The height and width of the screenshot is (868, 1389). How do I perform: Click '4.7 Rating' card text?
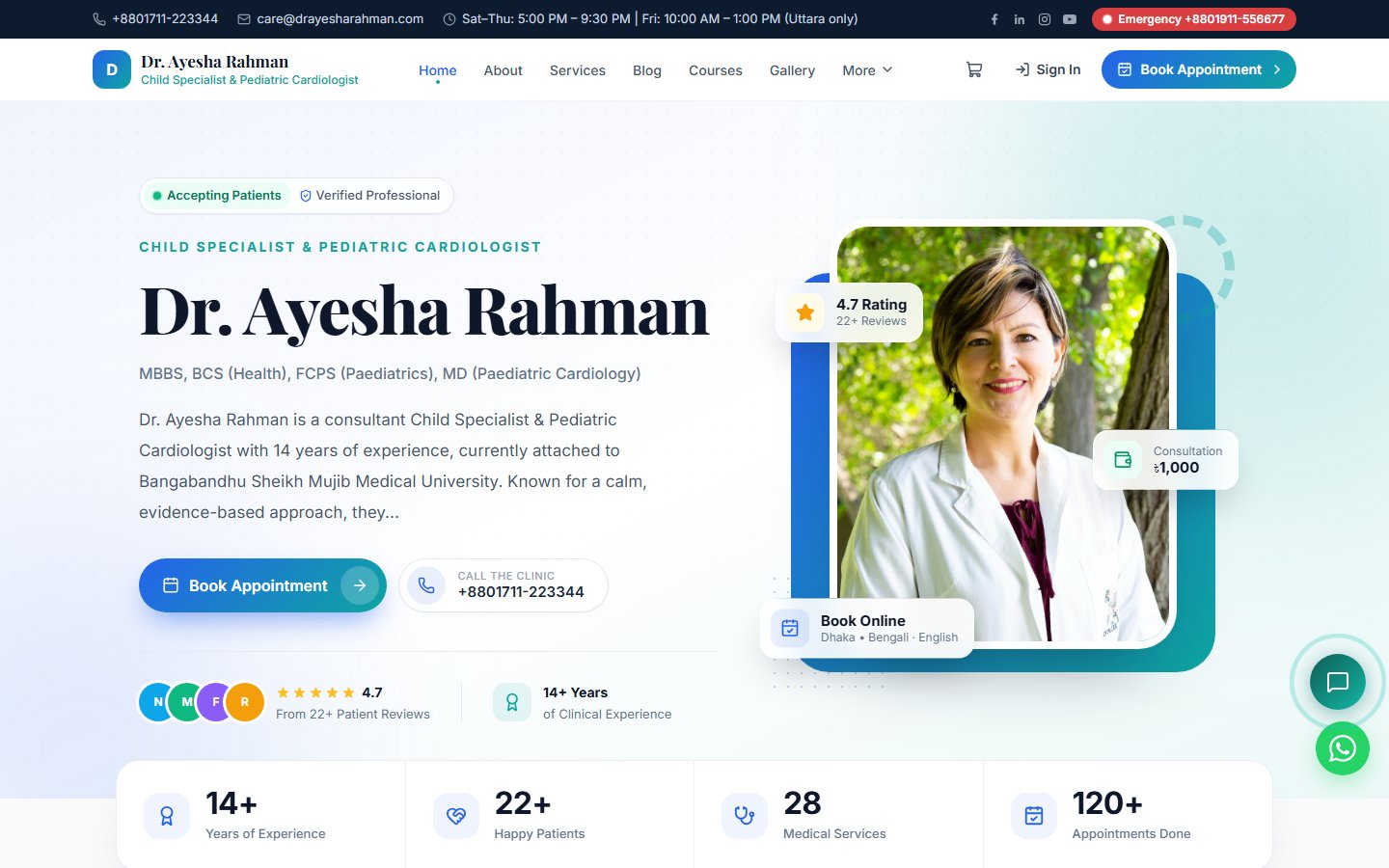pyautogui.click(x=871, y=305)
